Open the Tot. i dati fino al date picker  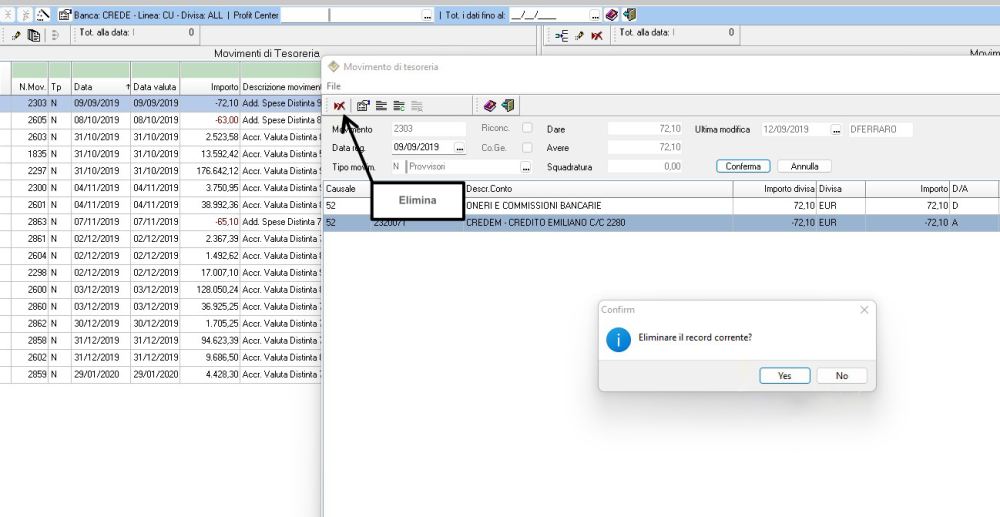[x=596, y=15]
